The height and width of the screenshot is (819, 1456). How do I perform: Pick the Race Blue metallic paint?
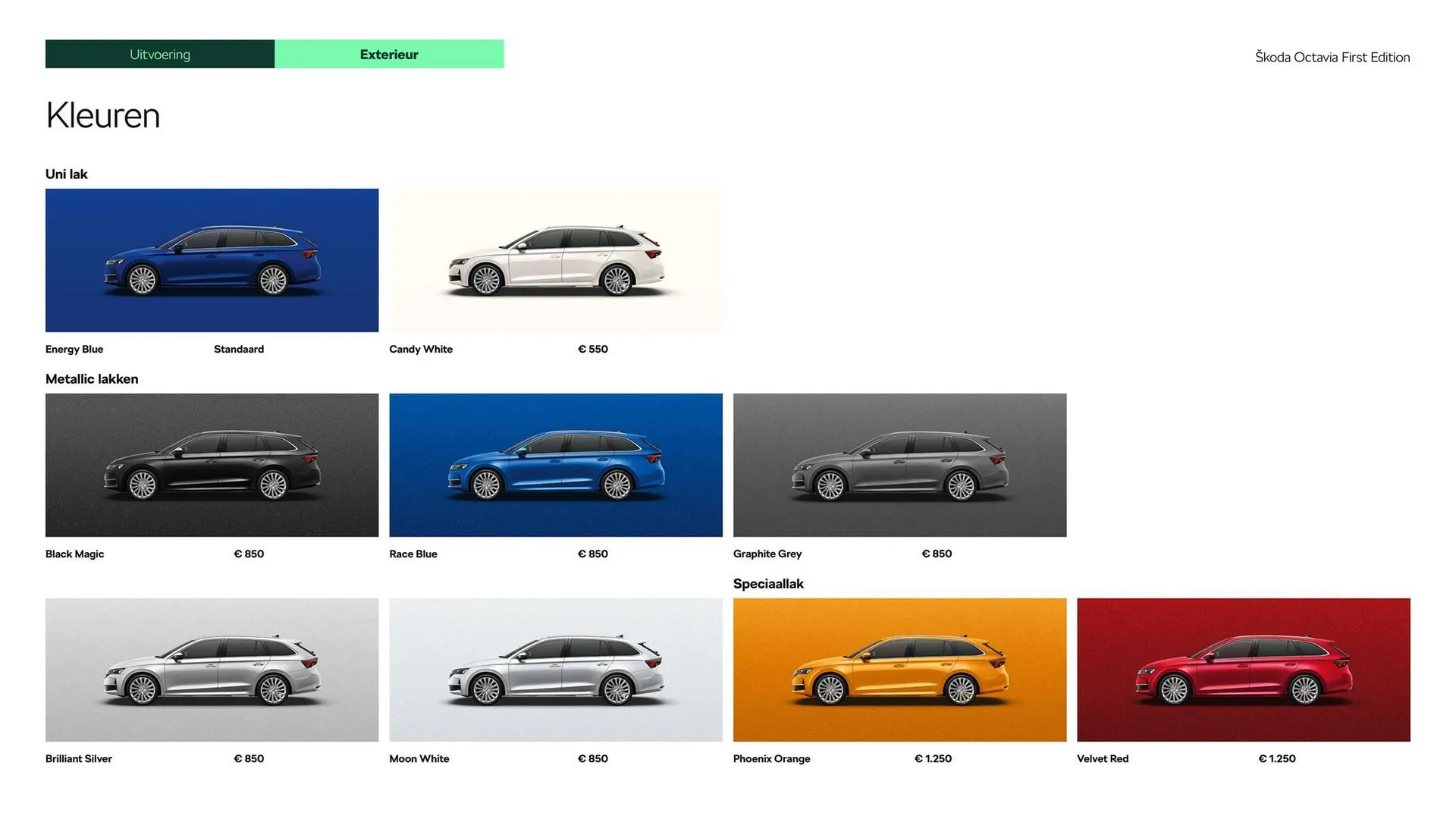[555, 465]
